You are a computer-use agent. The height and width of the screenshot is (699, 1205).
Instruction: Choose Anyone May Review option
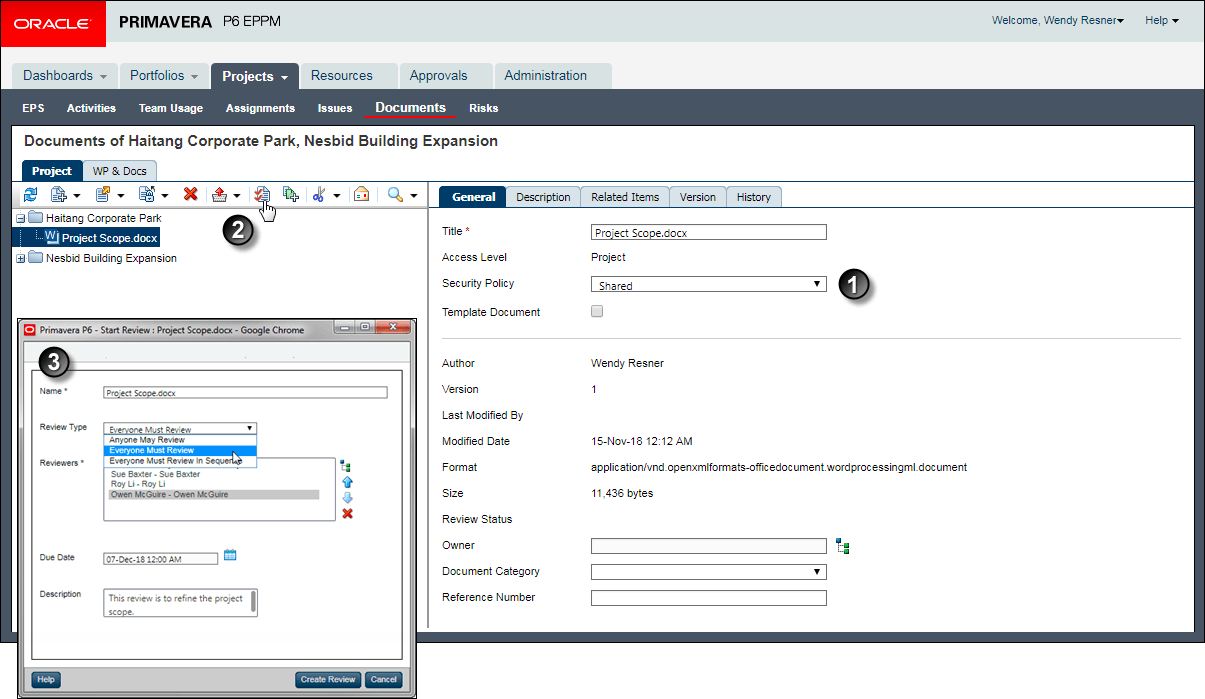click(181, 440)
